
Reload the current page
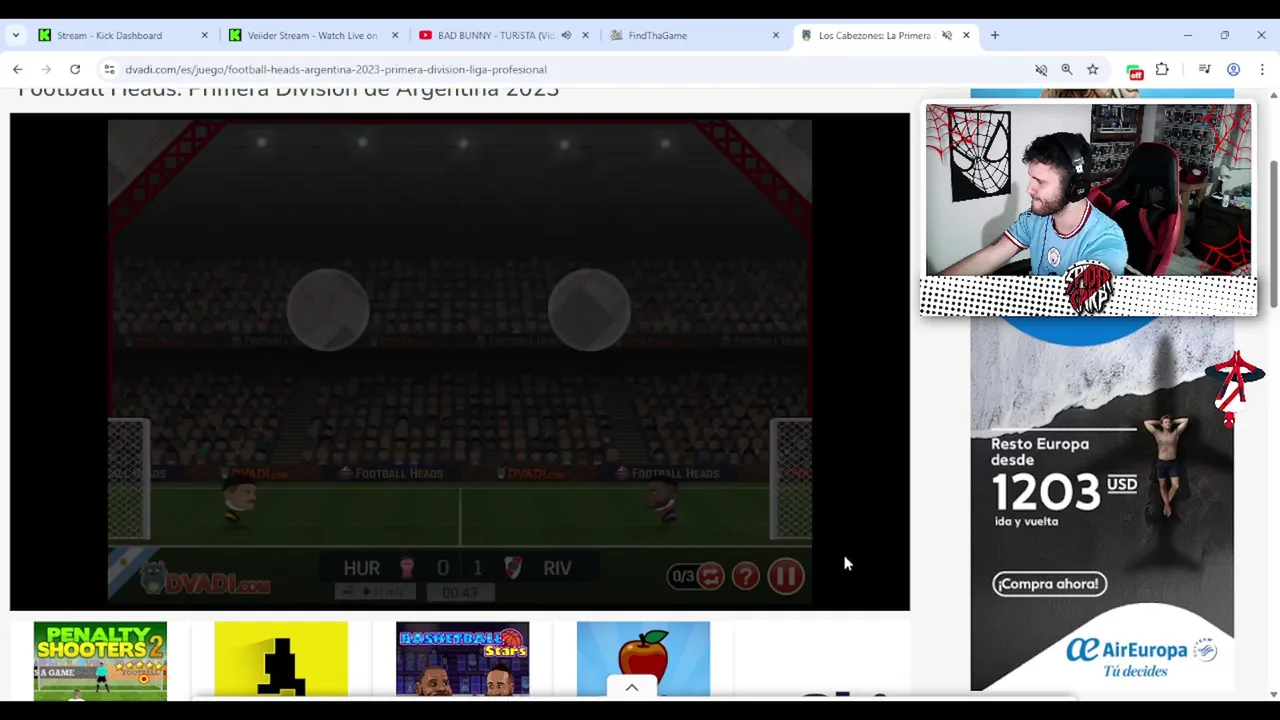point(75,69)
